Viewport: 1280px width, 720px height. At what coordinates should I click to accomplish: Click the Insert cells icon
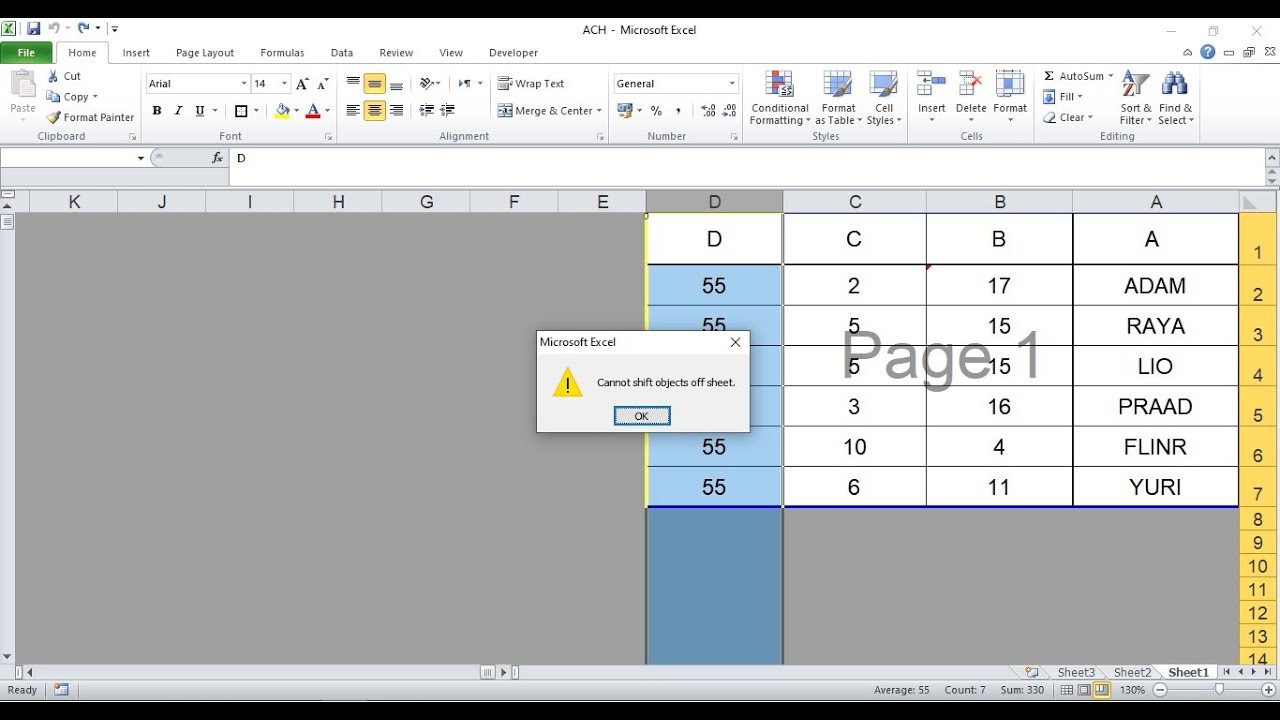pos(932,84)
